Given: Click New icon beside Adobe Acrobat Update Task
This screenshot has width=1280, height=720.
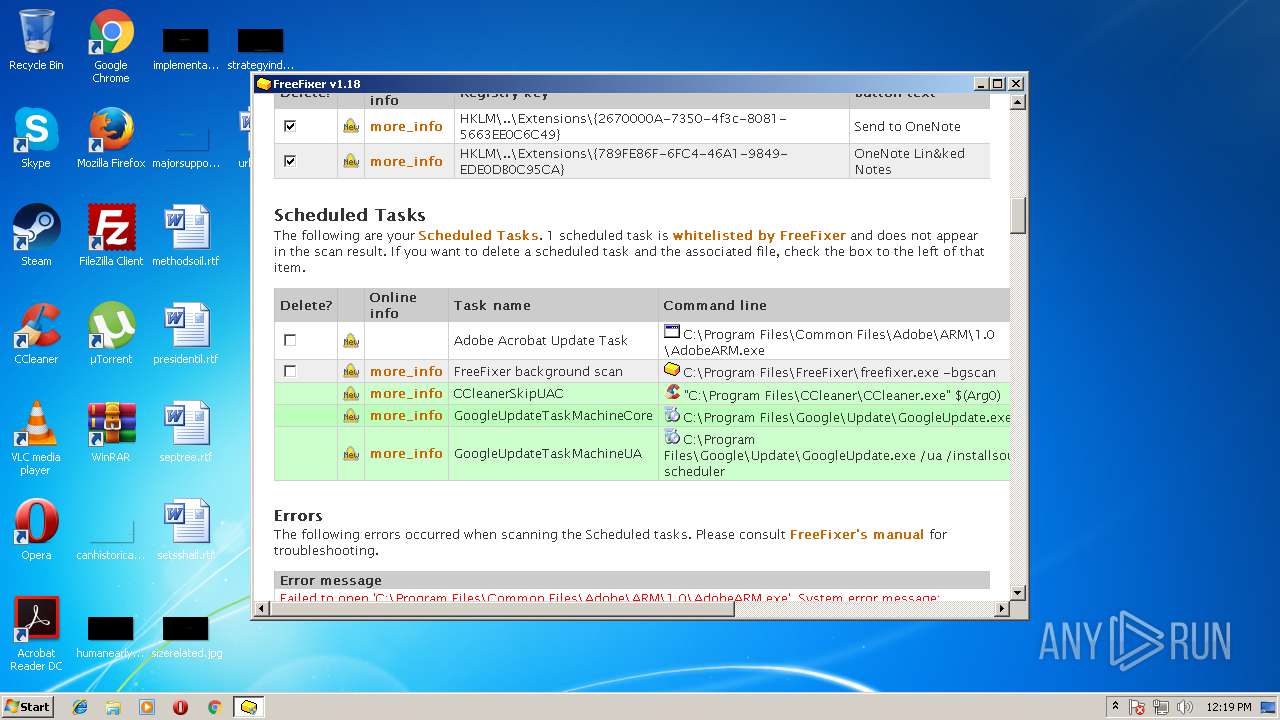Looking at the screenshot, I should click(x=351, y=341).
